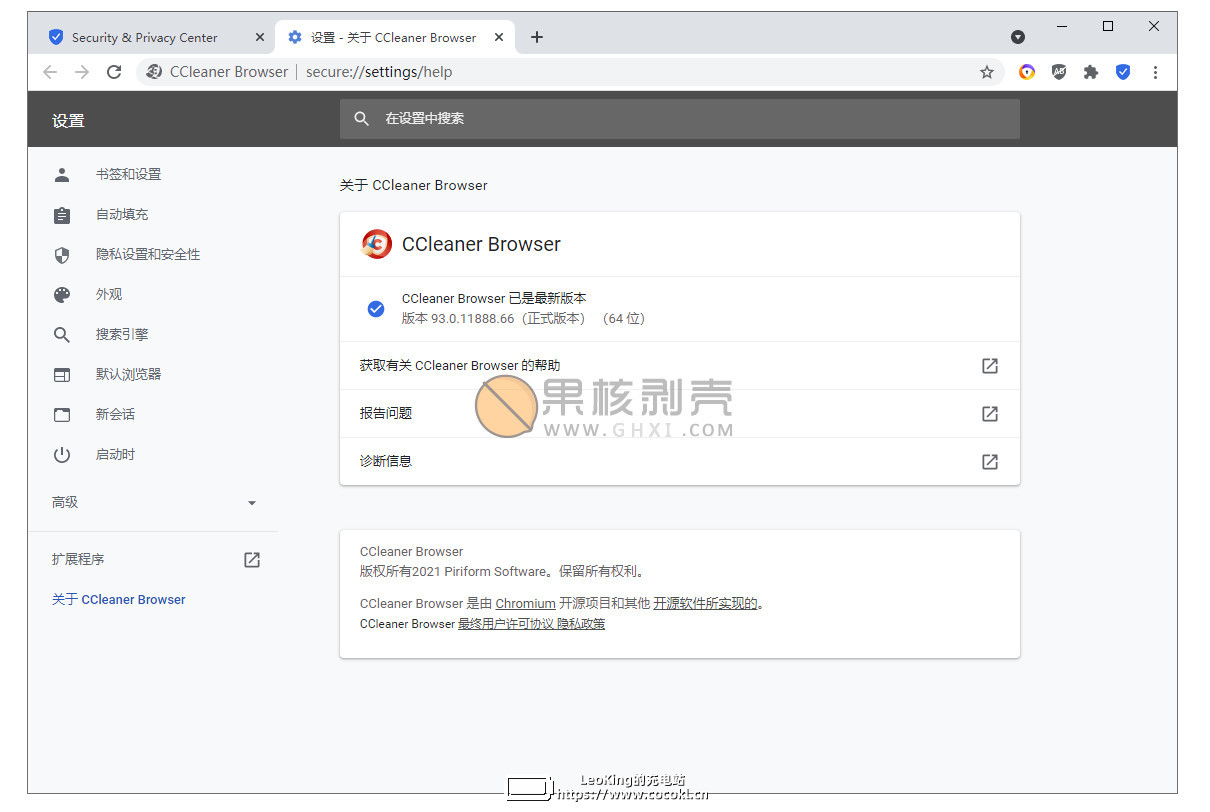Click the CCleaner Browser logo icon
1210x812 pixels.
[x=377, y=244]
